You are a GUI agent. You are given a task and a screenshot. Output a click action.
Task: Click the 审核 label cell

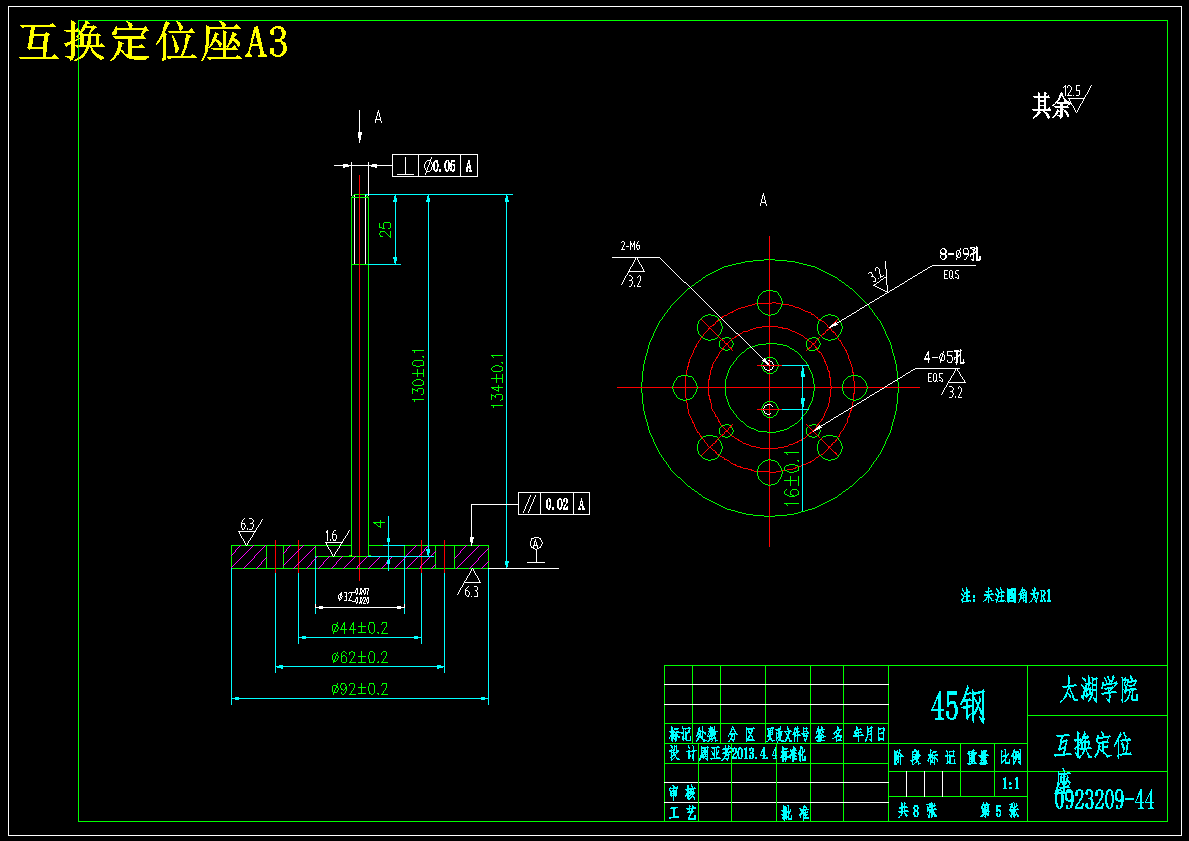[x=682, y=792]
